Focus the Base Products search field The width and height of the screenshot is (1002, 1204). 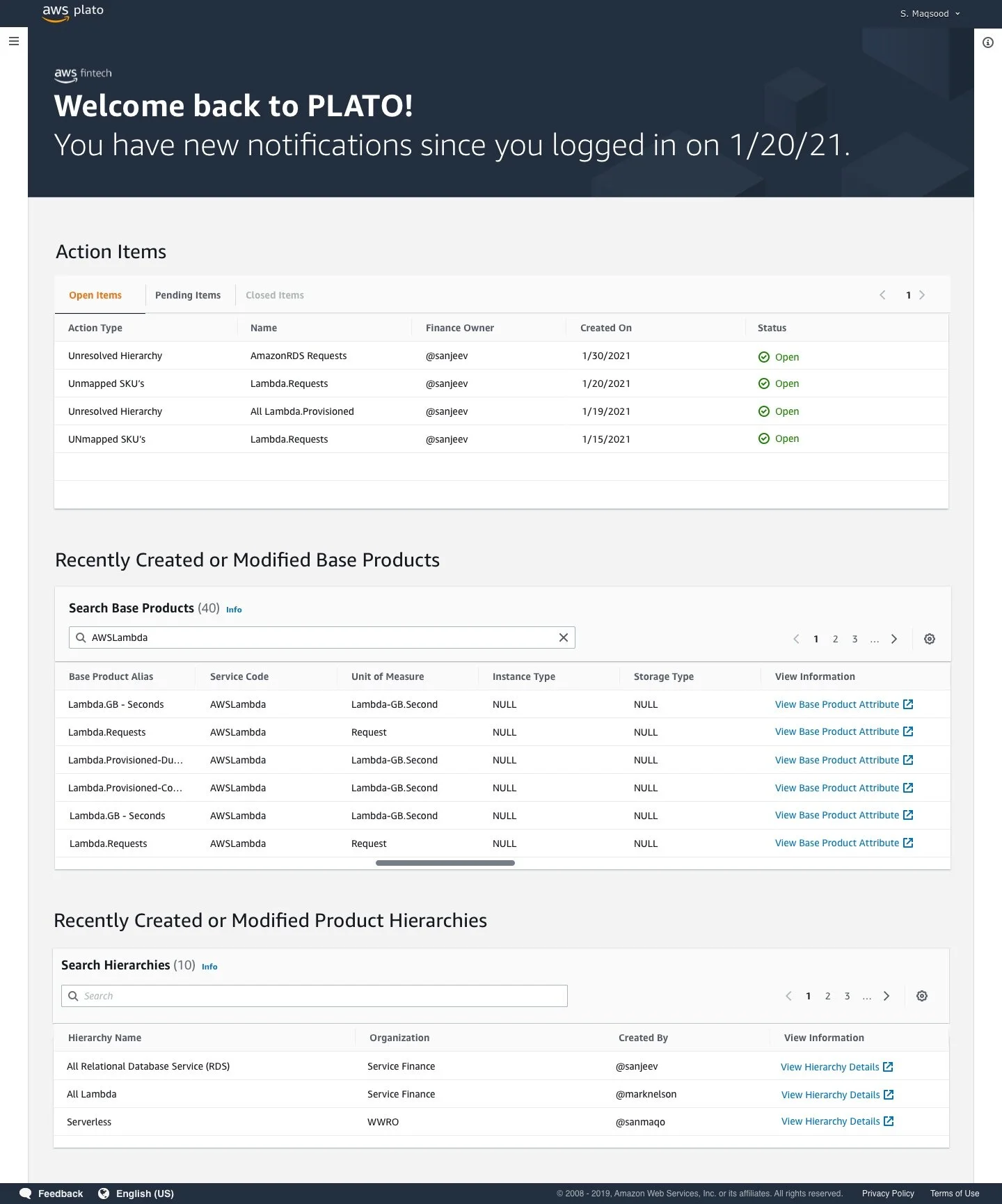322,637
